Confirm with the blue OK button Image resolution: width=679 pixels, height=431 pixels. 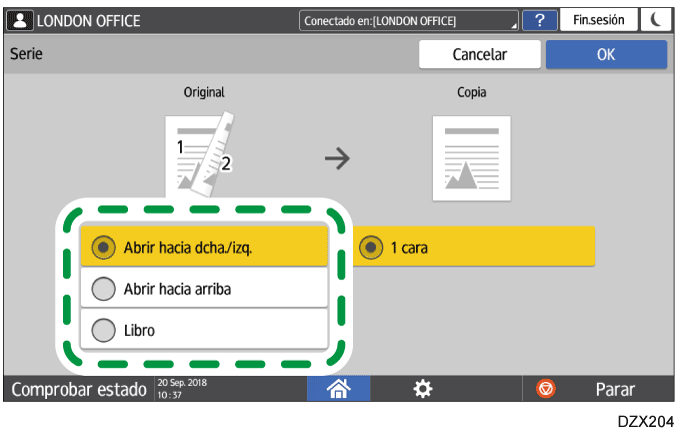pyautogui.click(x=606, y=55)
